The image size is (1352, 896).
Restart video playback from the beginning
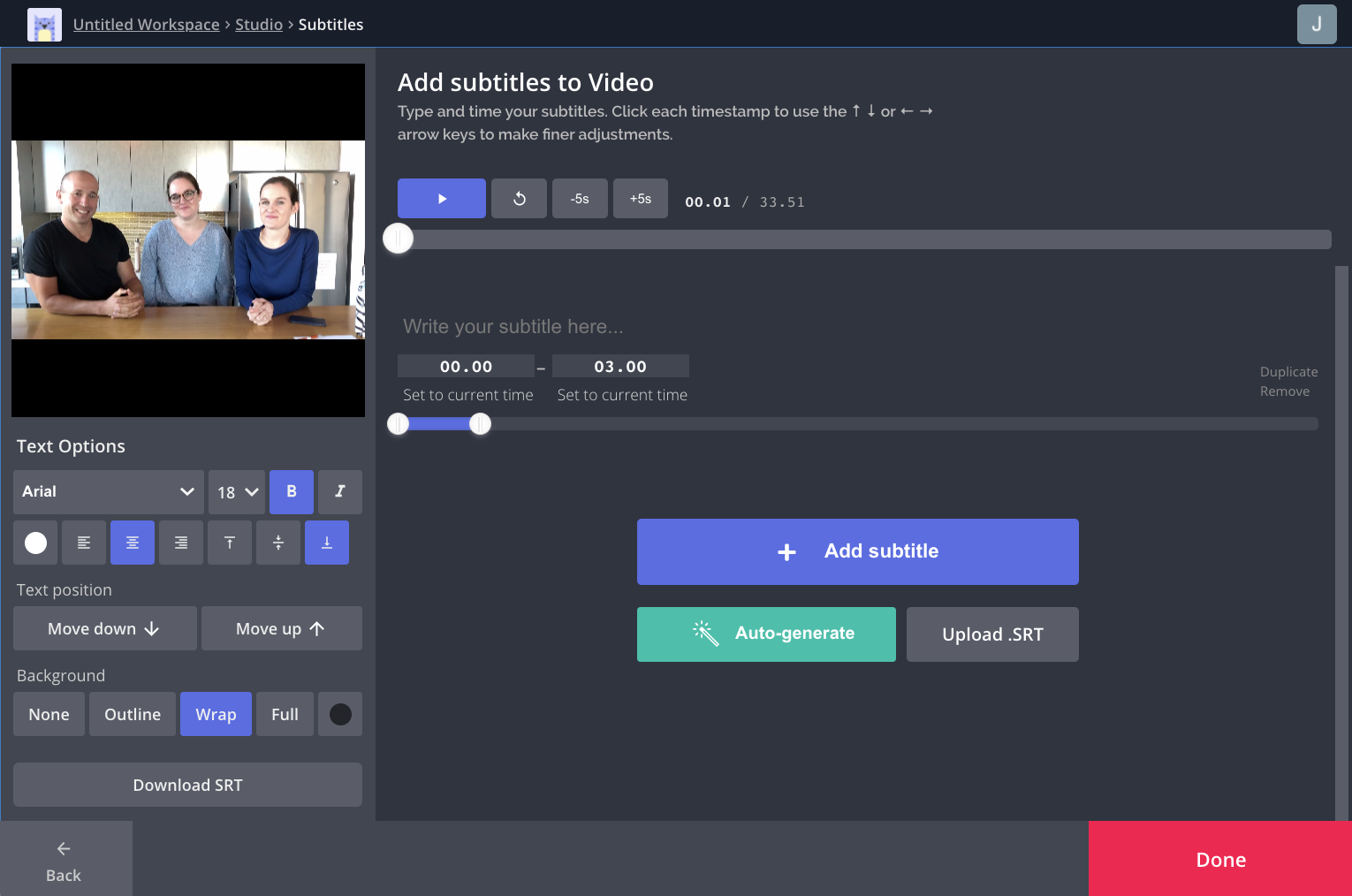519,198
